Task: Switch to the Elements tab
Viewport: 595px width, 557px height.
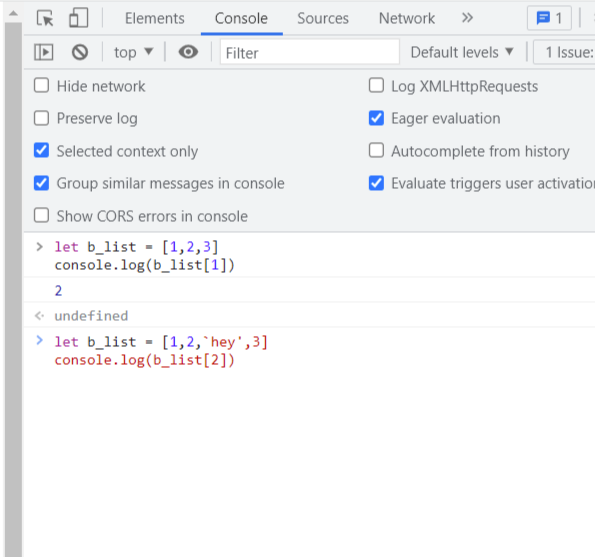Action: 155,18
